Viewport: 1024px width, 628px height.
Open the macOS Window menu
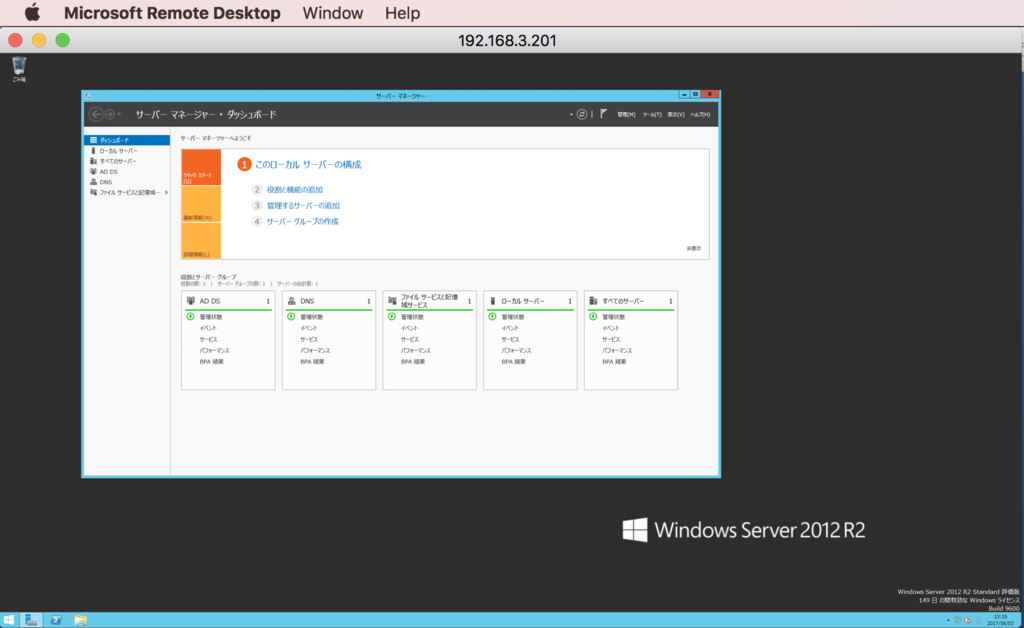pyautogui.click(x=332, y=13)
